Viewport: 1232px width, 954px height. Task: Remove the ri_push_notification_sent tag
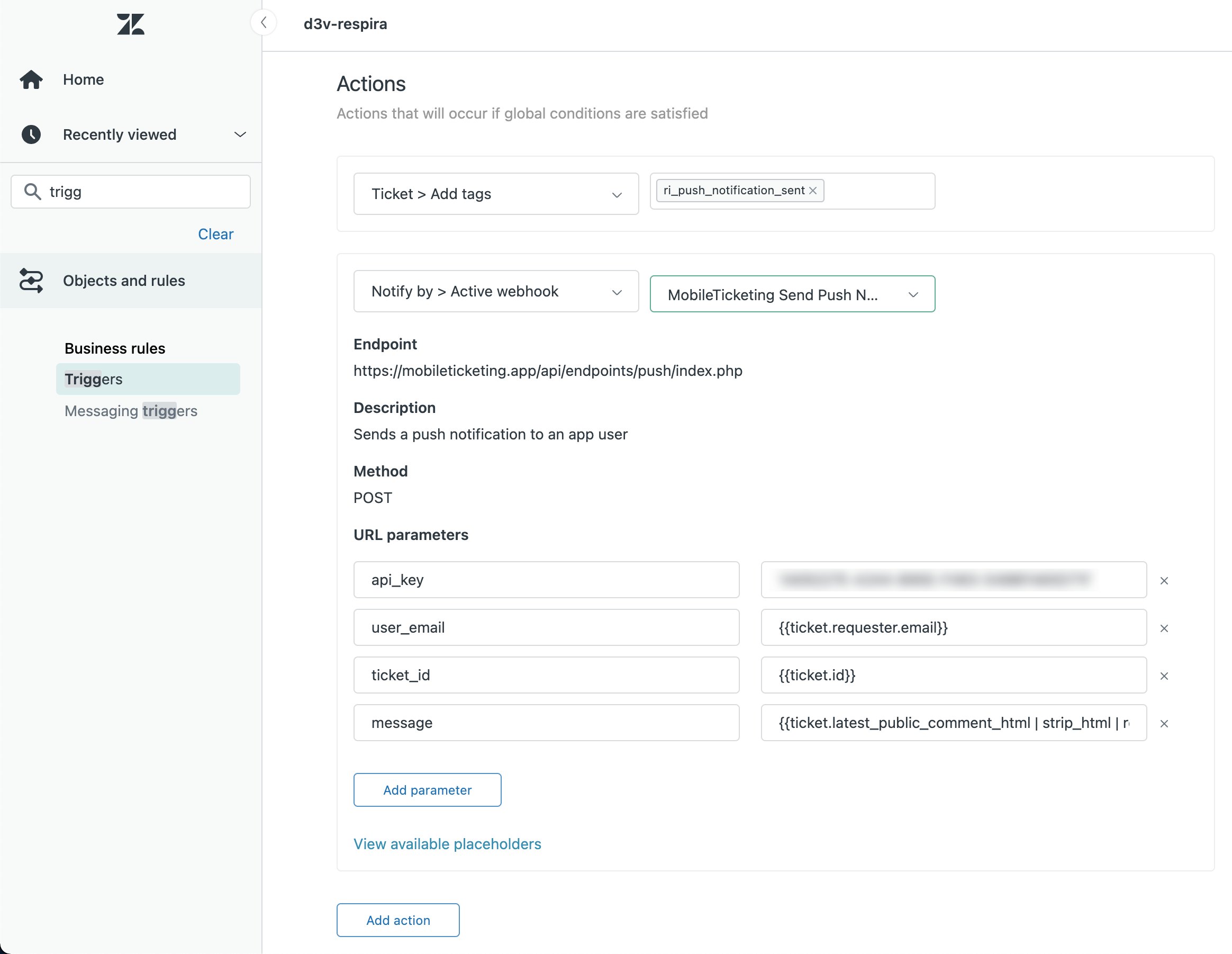coord(813,191)
